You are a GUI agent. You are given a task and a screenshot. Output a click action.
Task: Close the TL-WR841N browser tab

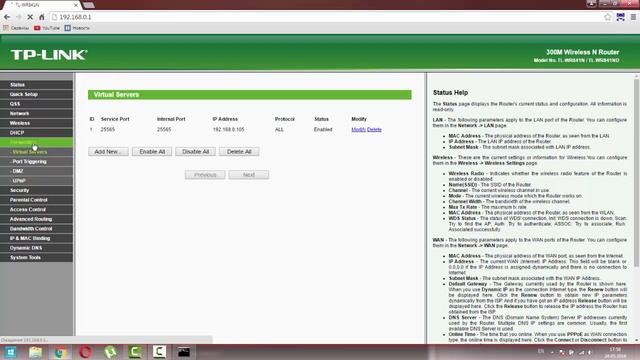tap(76, 5)
